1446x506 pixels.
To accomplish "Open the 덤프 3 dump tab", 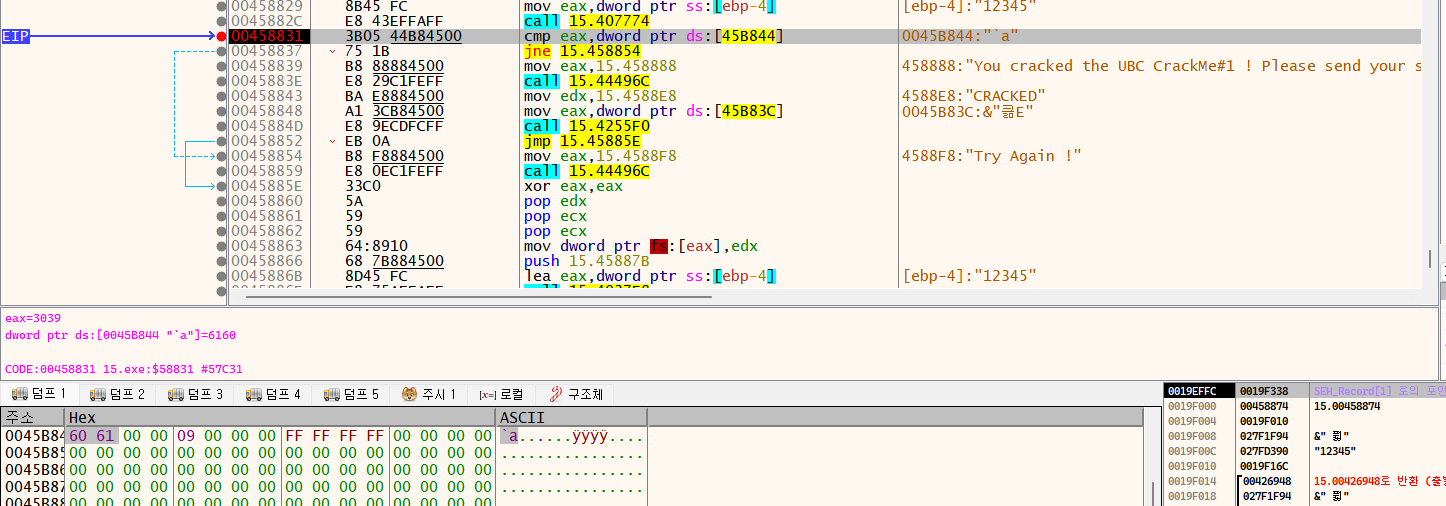I will (196, 394).
